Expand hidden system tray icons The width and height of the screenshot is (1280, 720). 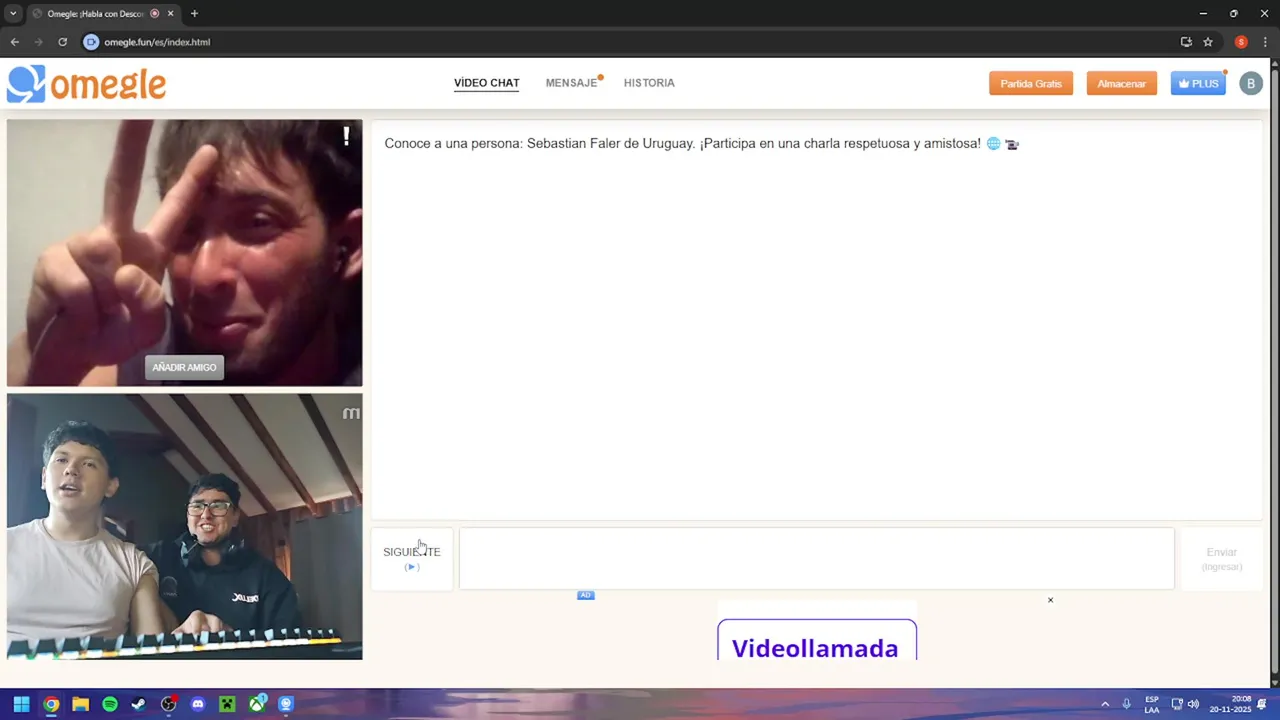[x=1105, y=704]
